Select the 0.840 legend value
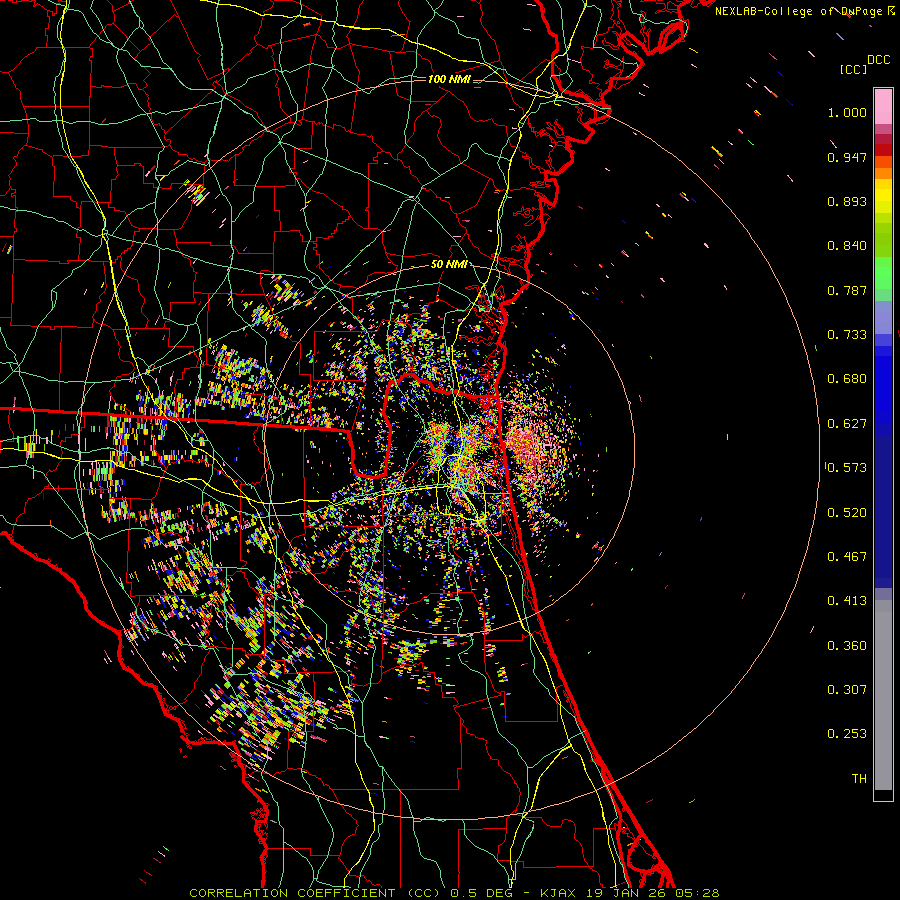Viewport: 900px width, 900px height. point(847,246)
